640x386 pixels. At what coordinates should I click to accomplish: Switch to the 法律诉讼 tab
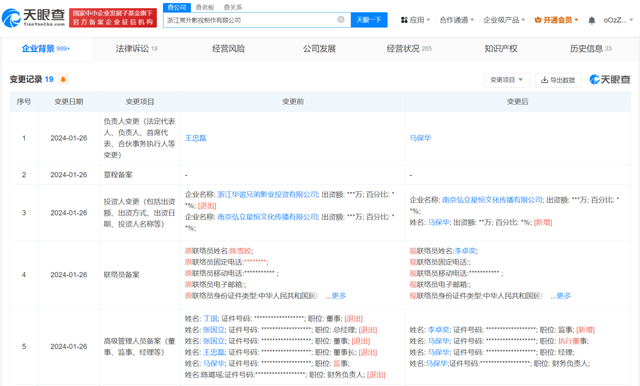pos(137,49)
